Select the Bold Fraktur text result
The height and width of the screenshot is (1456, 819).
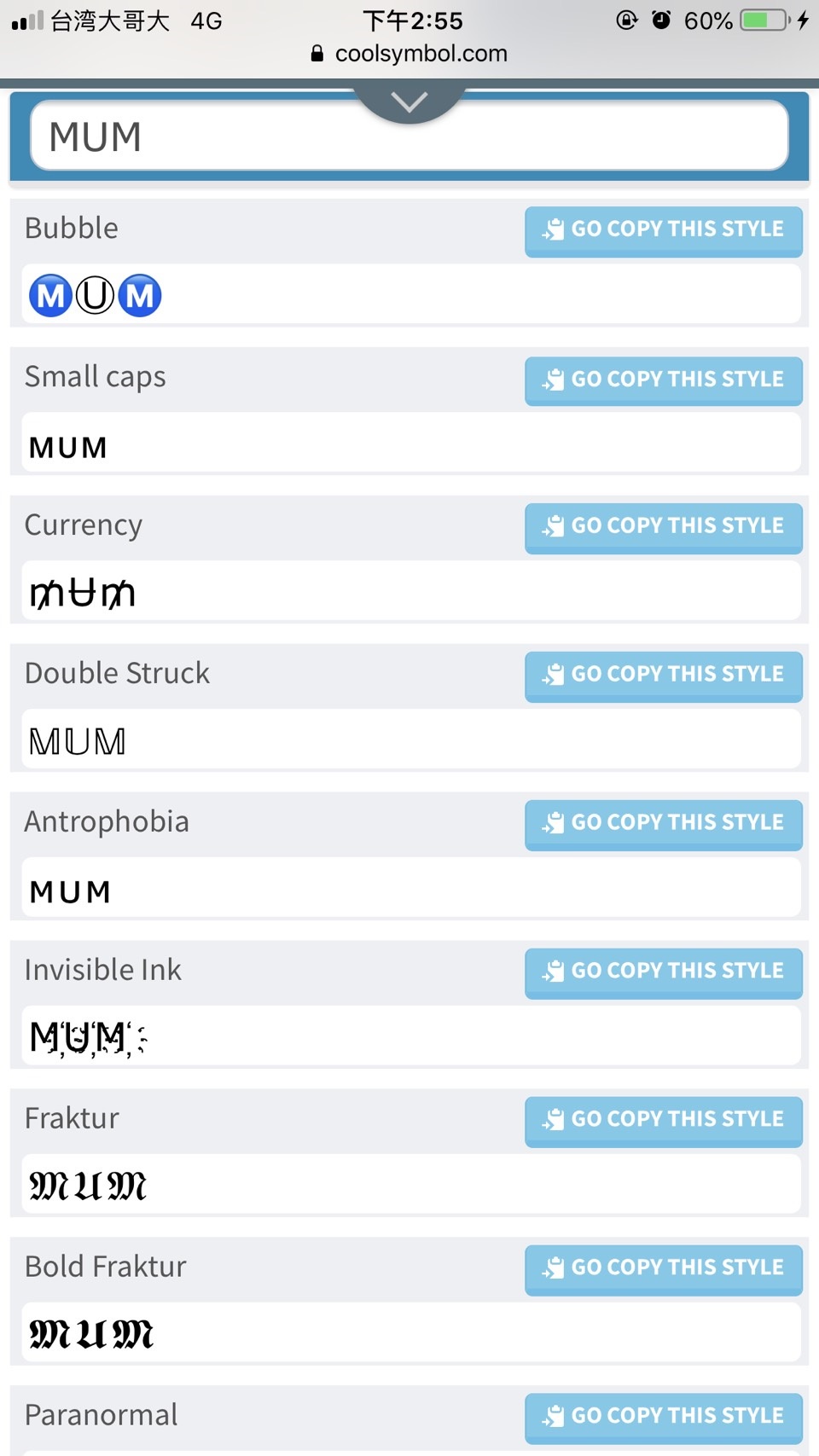tap(91, 1334)
